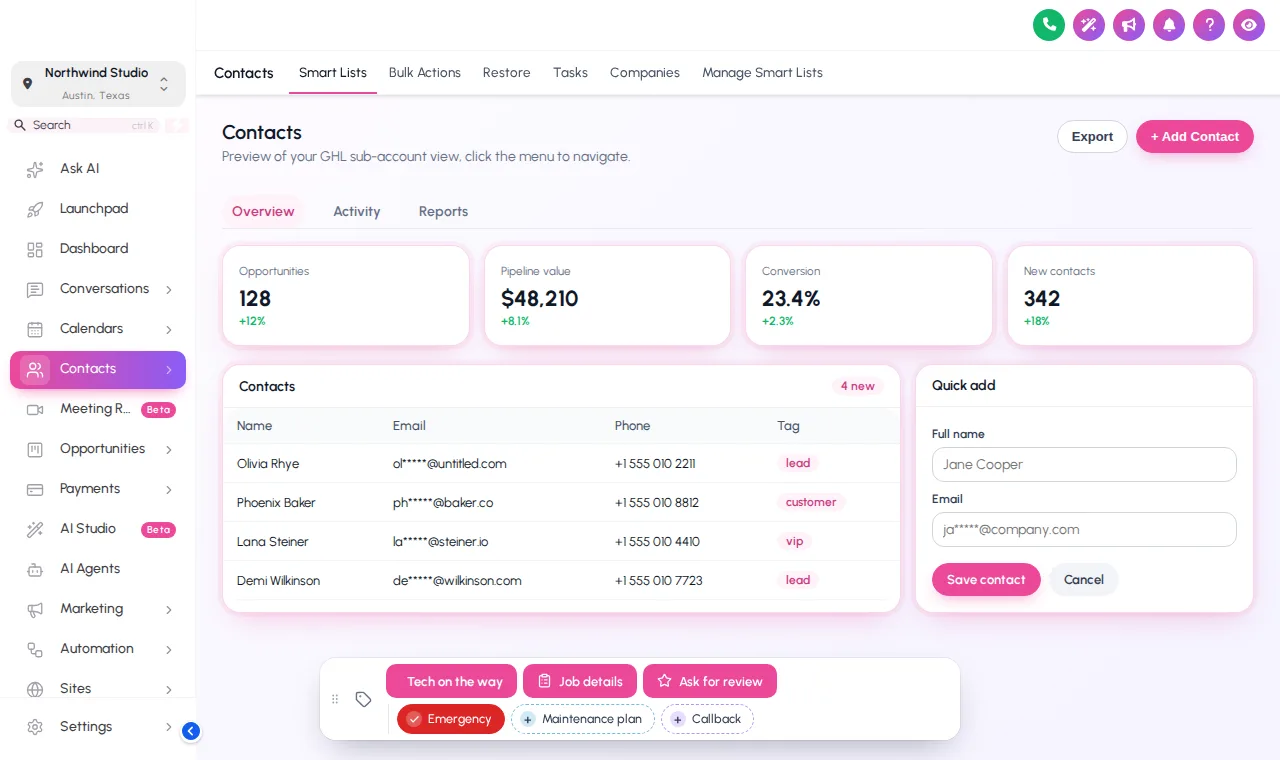The width and height of the screenshot is (1280, 760).
Task: Open the Companies tab
Action: click(645, 73)
